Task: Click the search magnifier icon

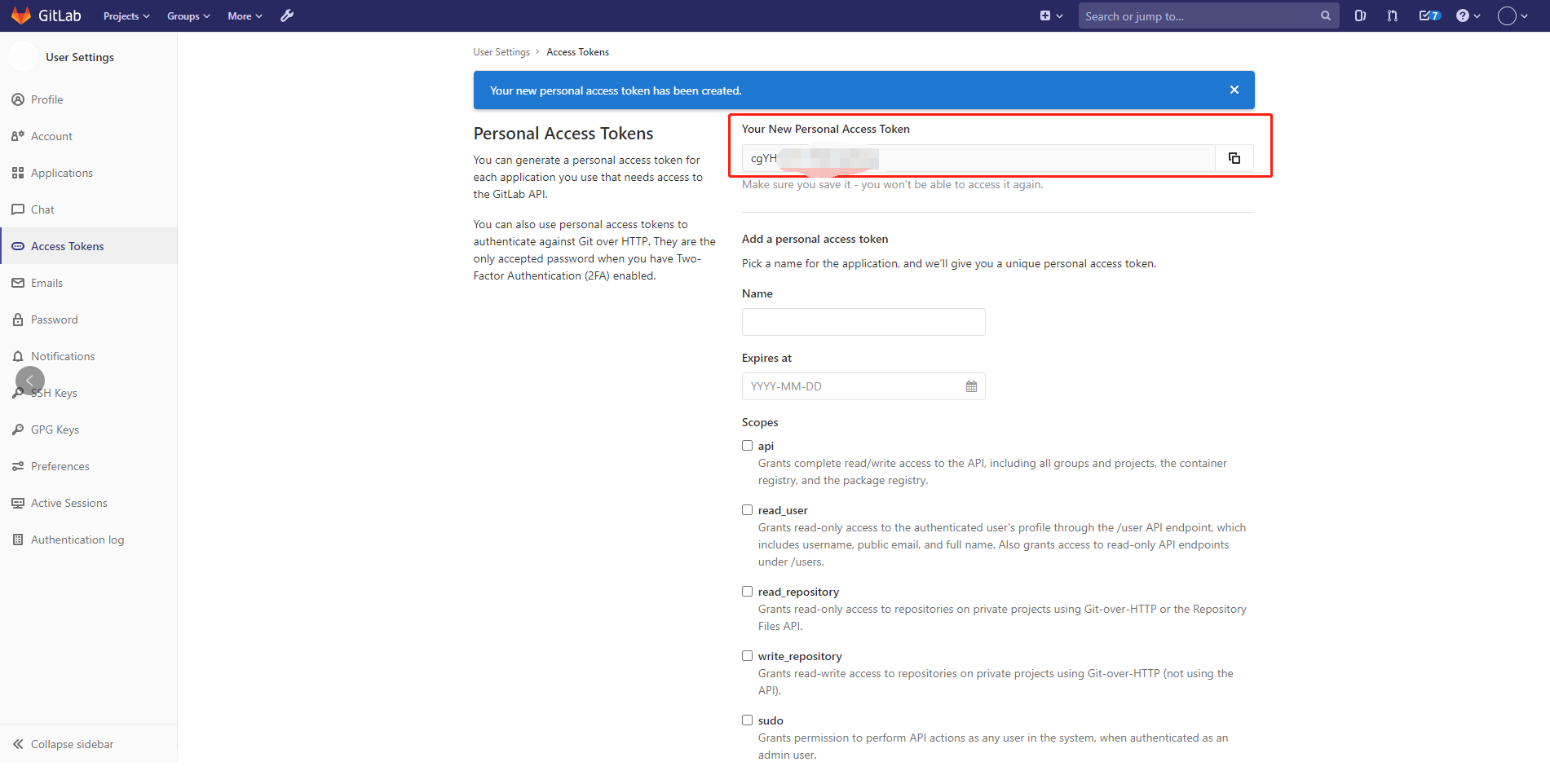Action: tap(1326, 15)
